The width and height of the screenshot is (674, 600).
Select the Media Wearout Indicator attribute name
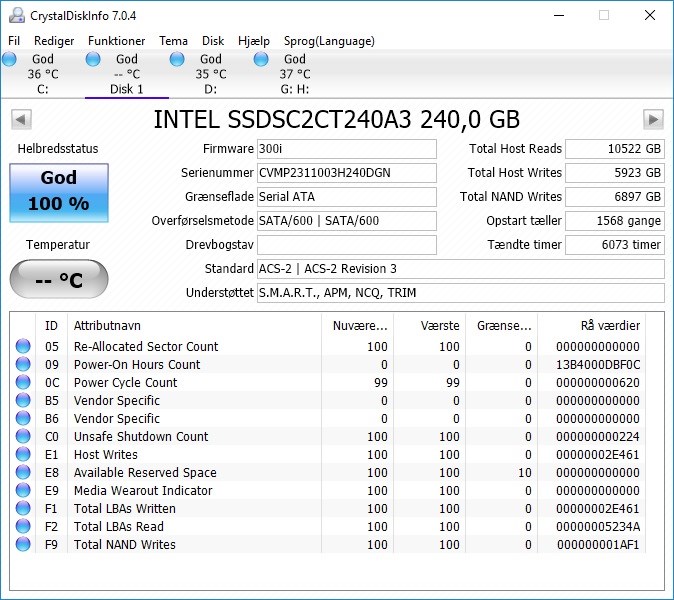click(x=143, y=491)
